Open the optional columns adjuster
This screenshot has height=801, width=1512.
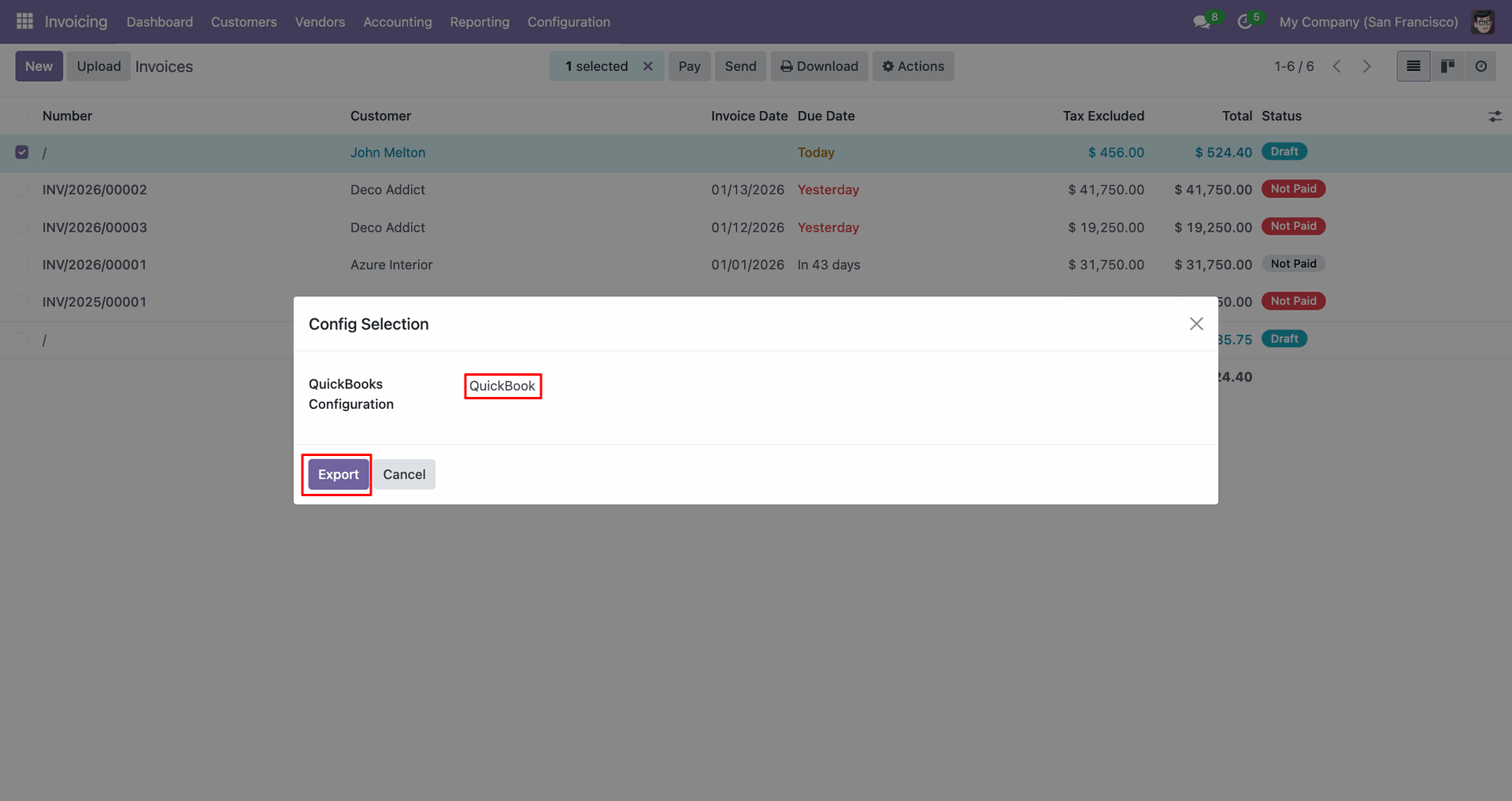click(1495, 117)
